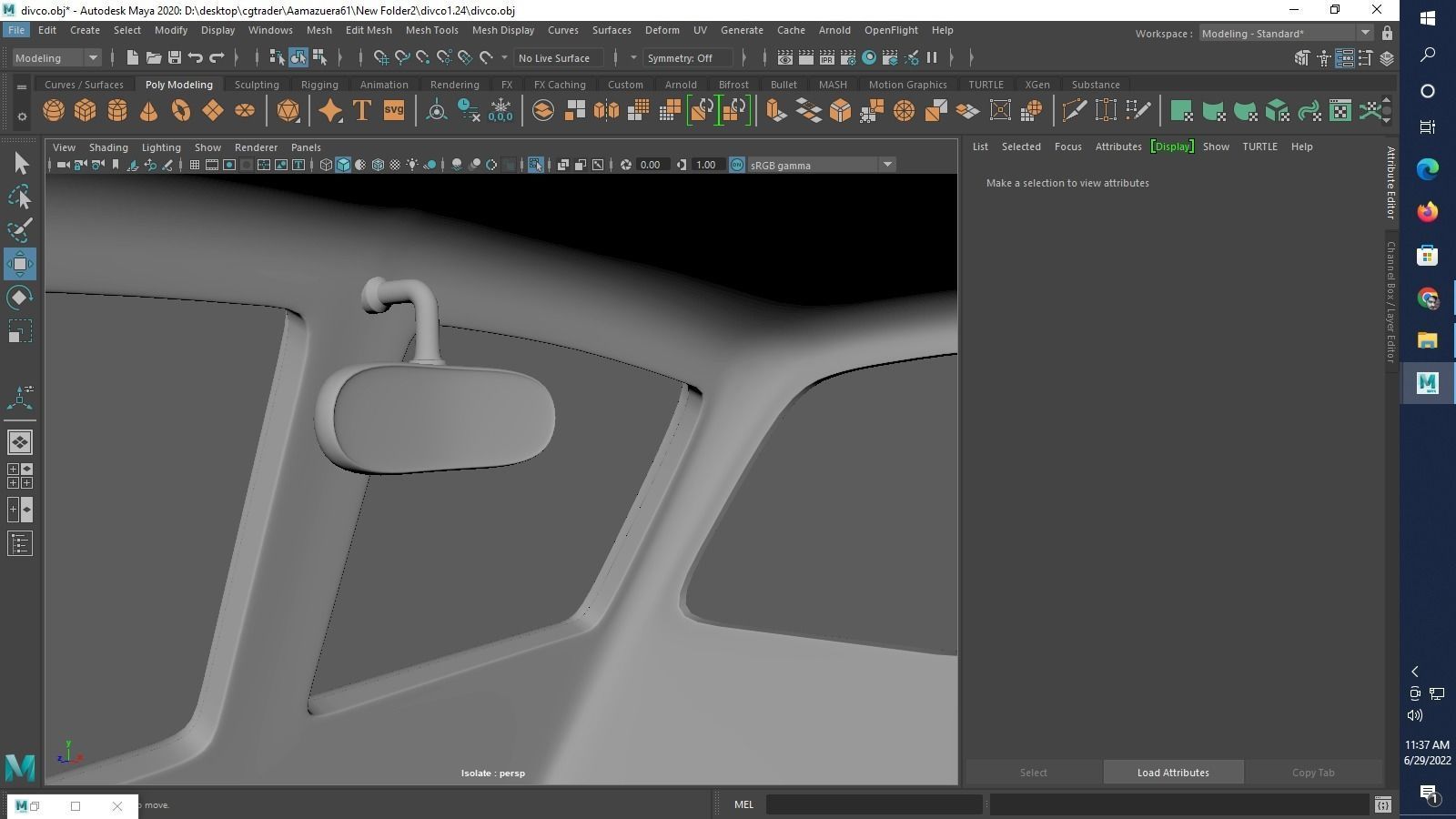Open the Script Editor button
This screenshot has width=1456, height=819.
tap(1382, 804)
